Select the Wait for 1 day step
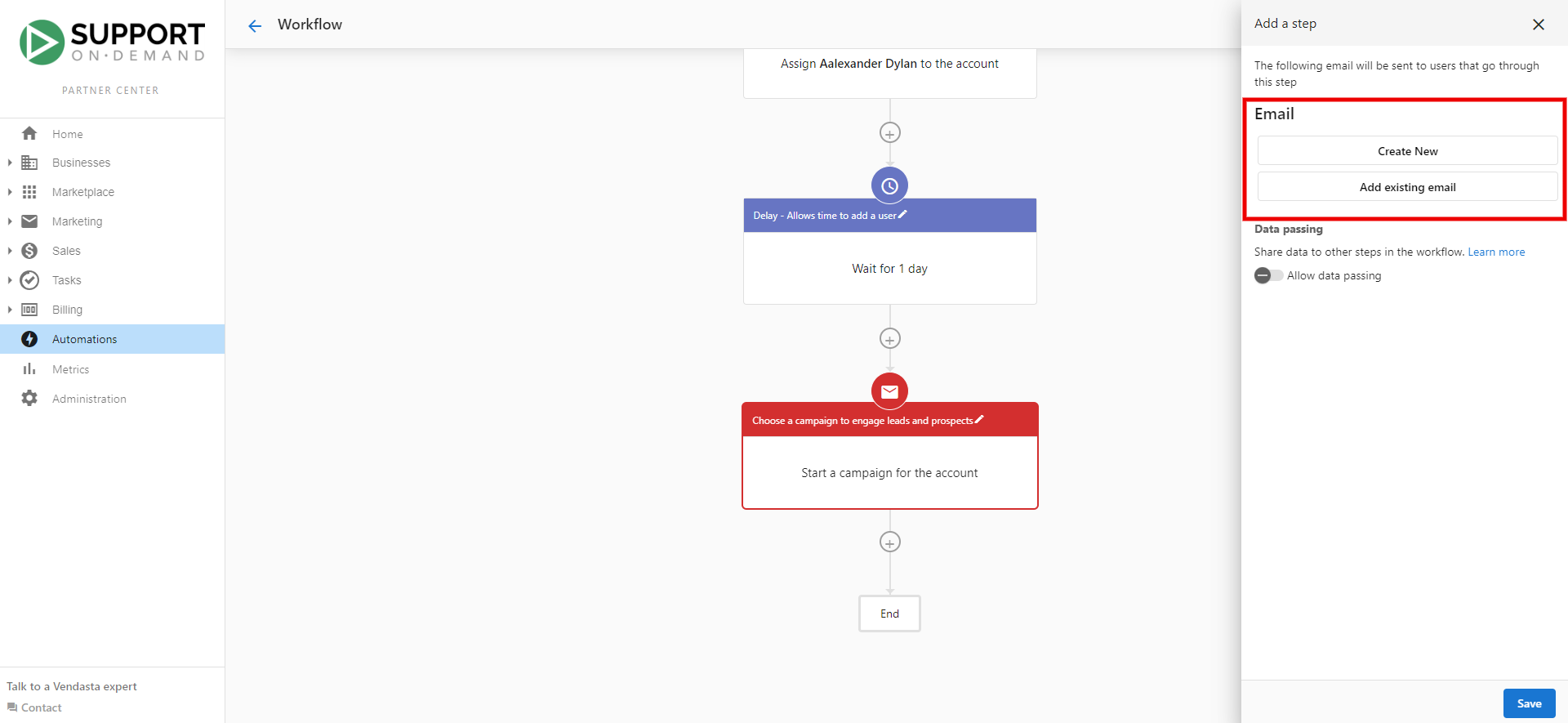The height and width of the screenshot is (723, 1568). tap(889, 269)
